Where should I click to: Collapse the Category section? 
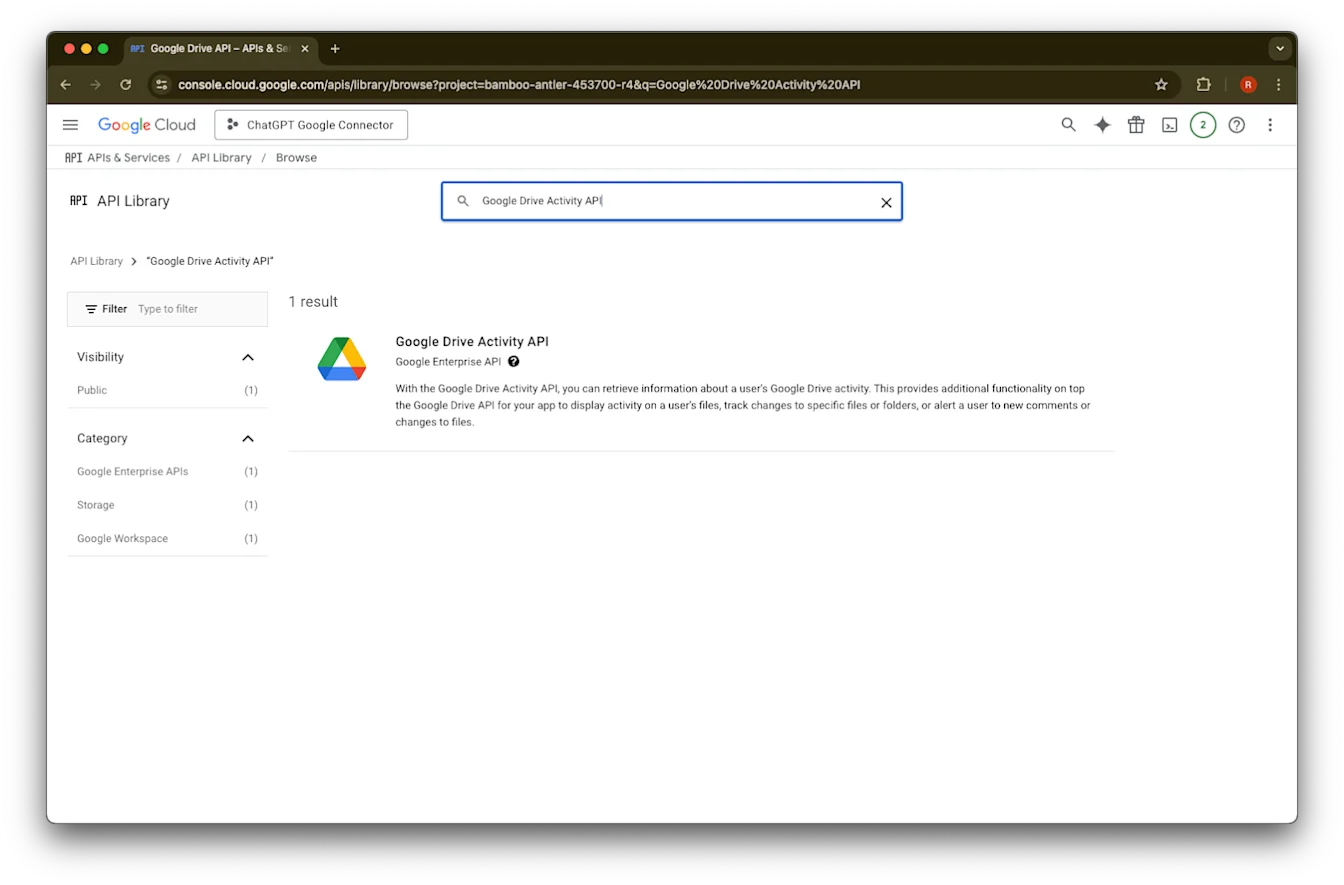248,438
